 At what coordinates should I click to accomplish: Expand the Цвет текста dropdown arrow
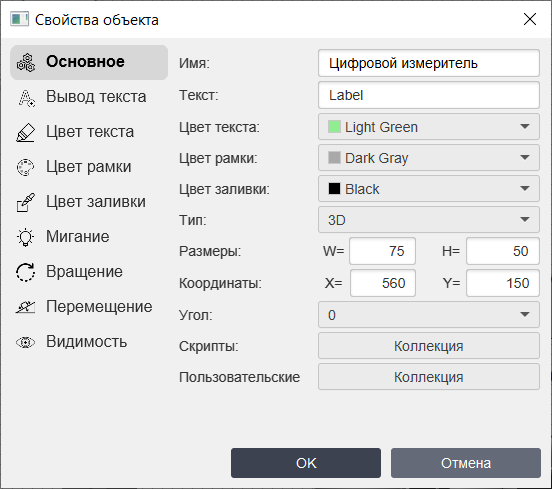[x=525, y=126]
